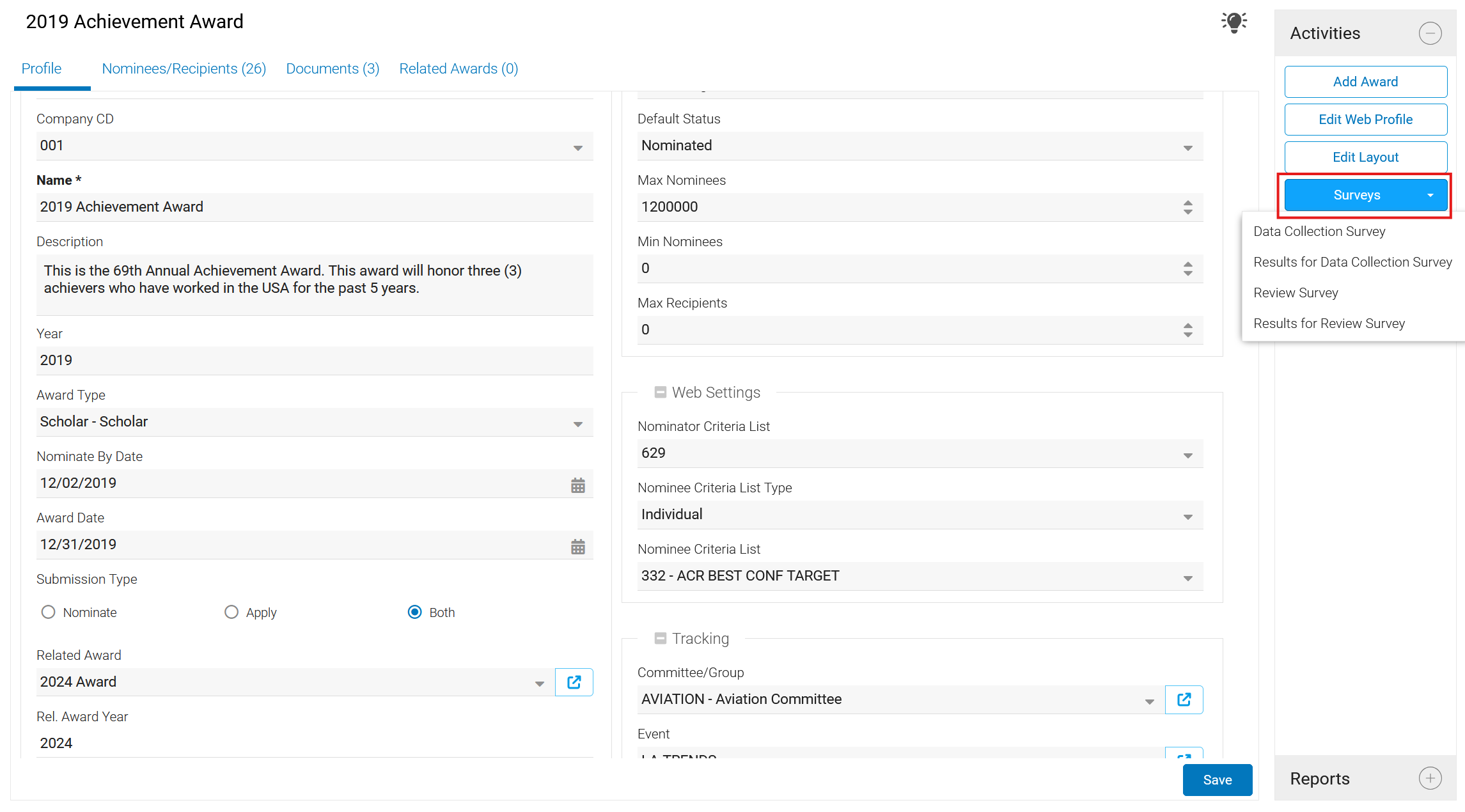Collapse the Web Settings section
Viewport: 1465px width, 812px height.
[x=660, y=392]
